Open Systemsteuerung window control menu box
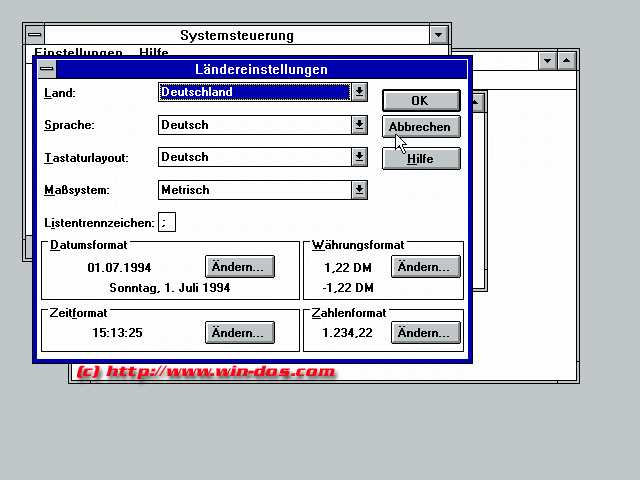This screenshot has height=480, width=640. coord(34,35)
